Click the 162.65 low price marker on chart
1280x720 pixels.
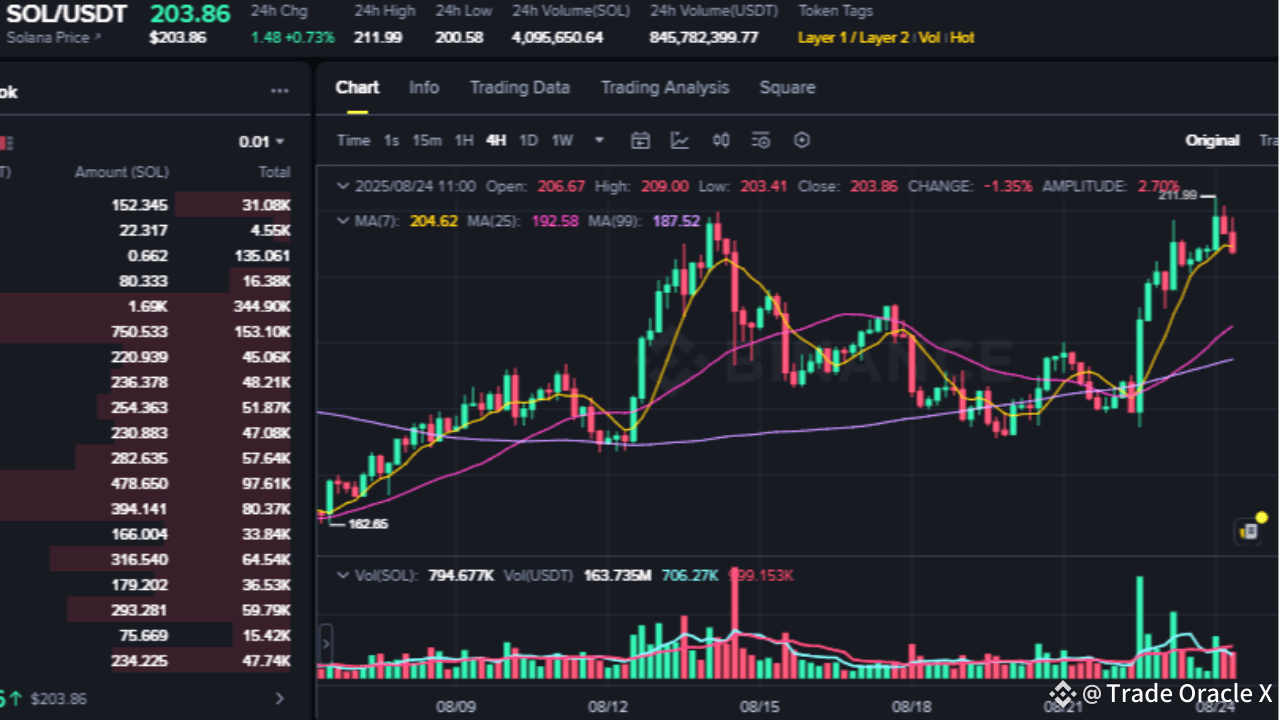(x=367, y=524)
